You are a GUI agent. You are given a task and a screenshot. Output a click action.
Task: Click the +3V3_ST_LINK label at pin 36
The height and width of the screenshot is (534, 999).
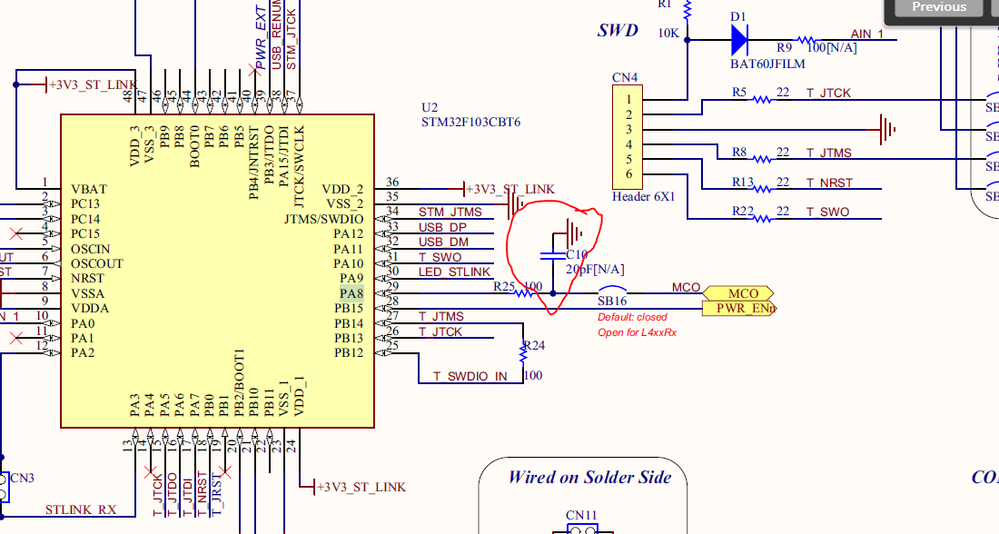[510, 189]
